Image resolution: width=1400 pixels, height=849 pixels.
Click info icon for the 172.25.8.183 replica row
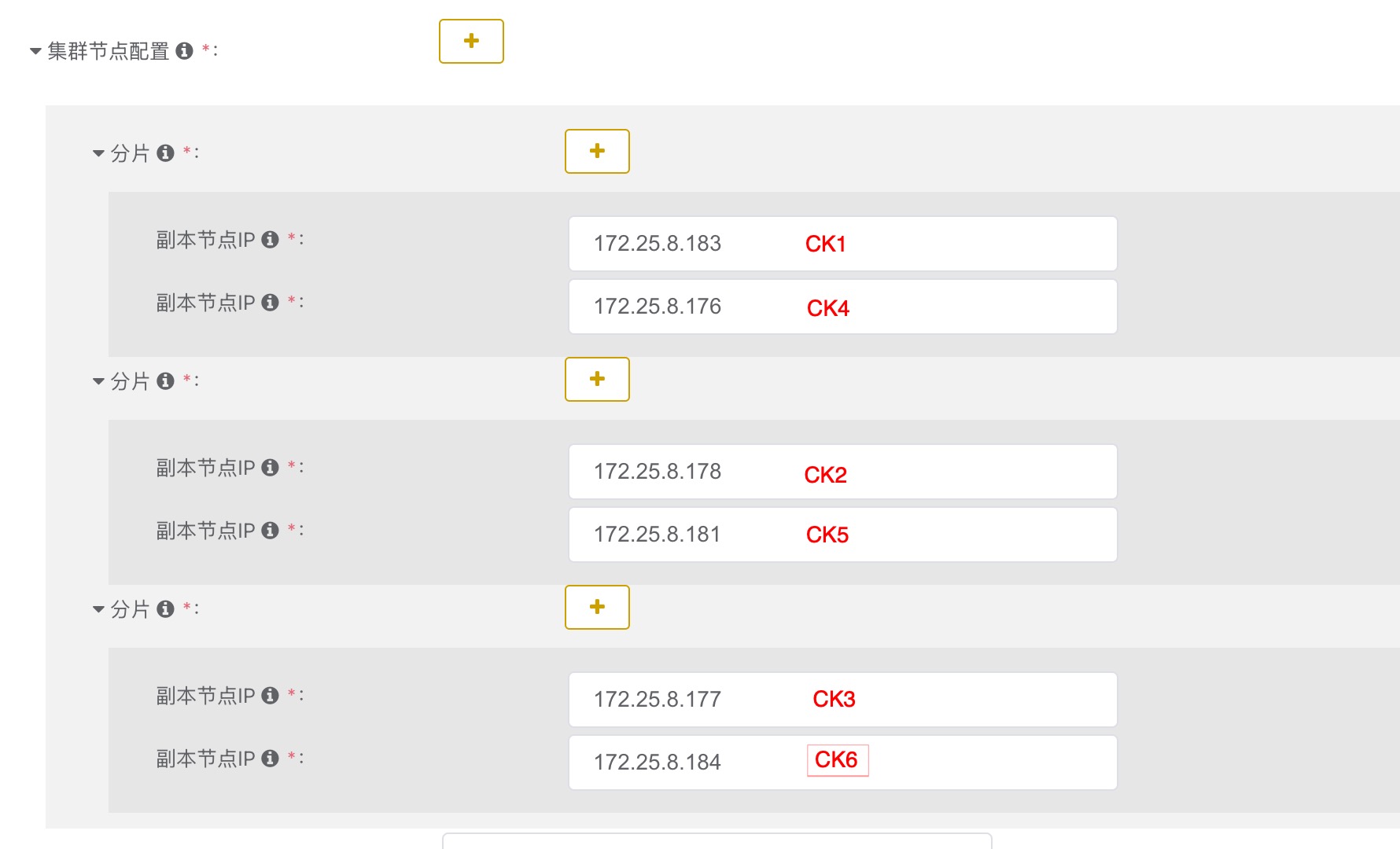coord(270,240)
